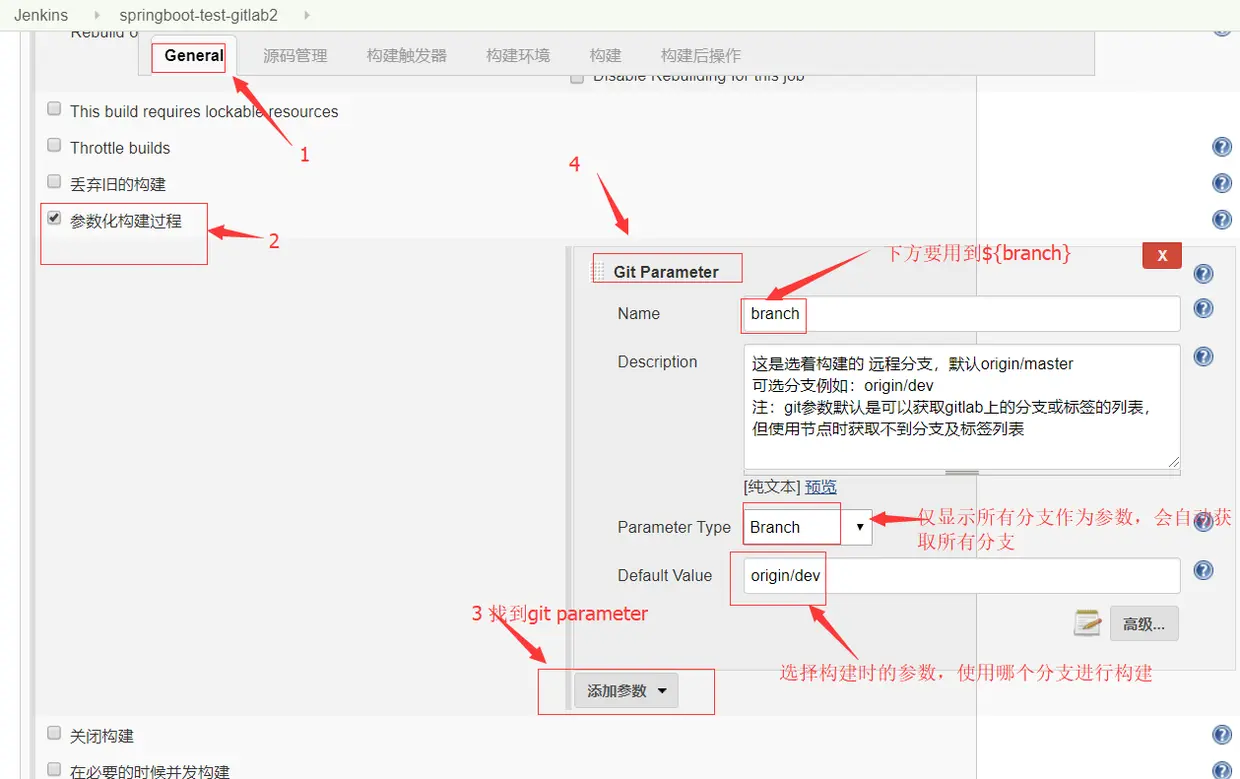1240x779 pixels.
Task: Open help next to Parameter Type
Action: tap(1202, 521)
